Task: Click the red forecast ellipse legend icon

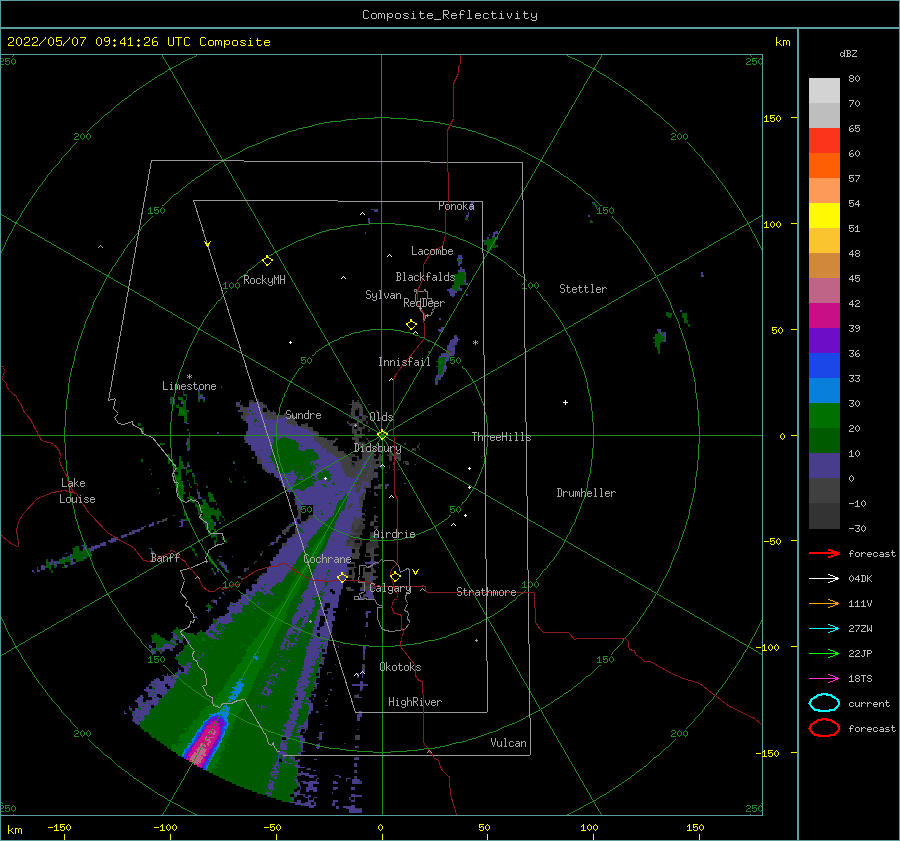Action: [824, 728]
